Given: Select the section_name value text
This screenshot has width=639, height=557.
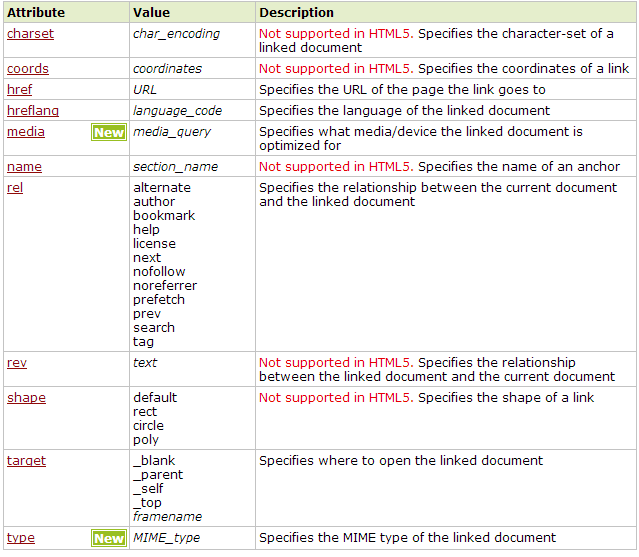Looking at the screenshot, I should [175, 167].
